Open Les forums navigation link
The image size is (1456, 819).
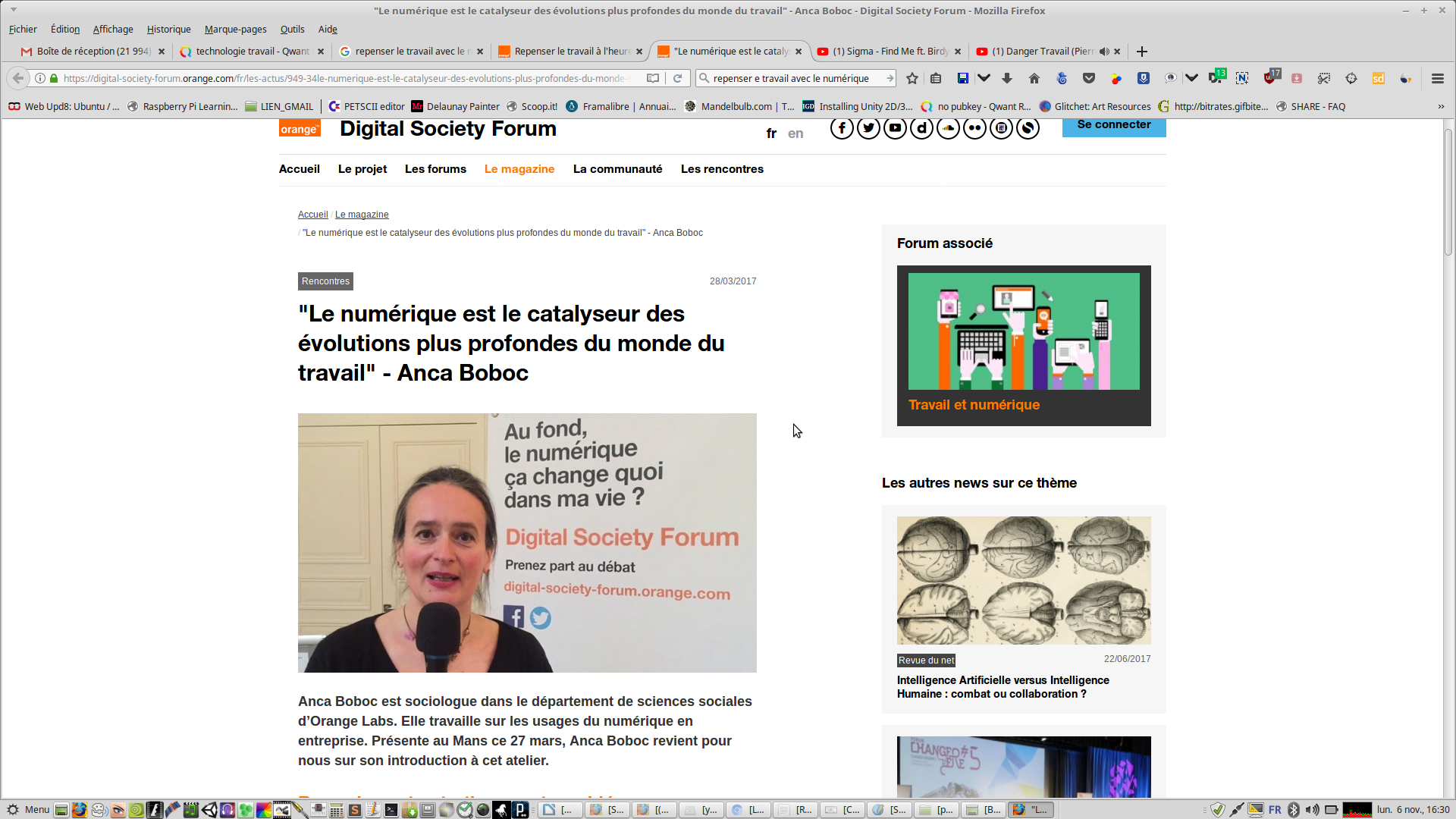(435, 169)
